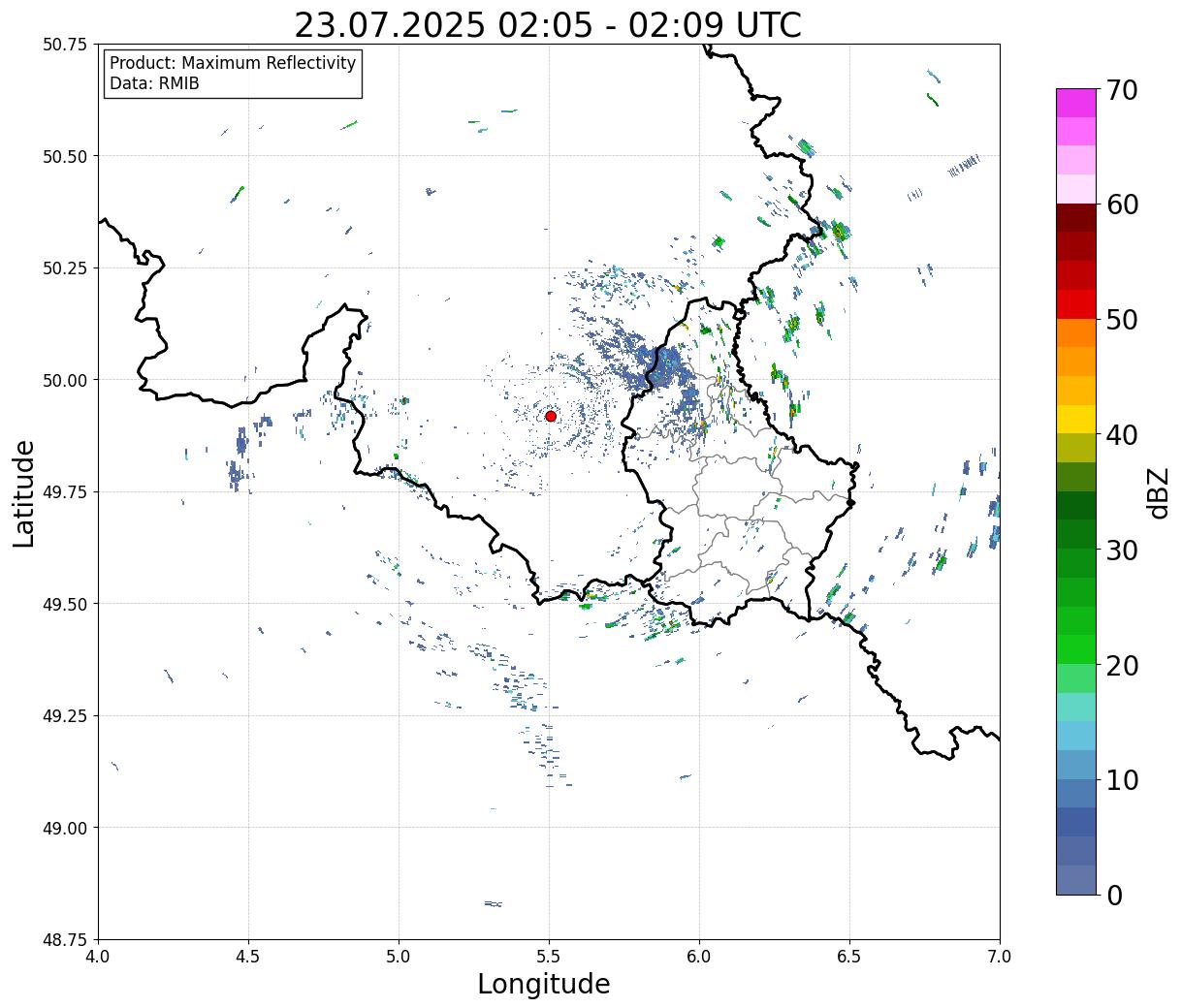Click latitude tick label 50.25
The image size is (1182, 1008).
pyautogui.click(x=65, y=268)
